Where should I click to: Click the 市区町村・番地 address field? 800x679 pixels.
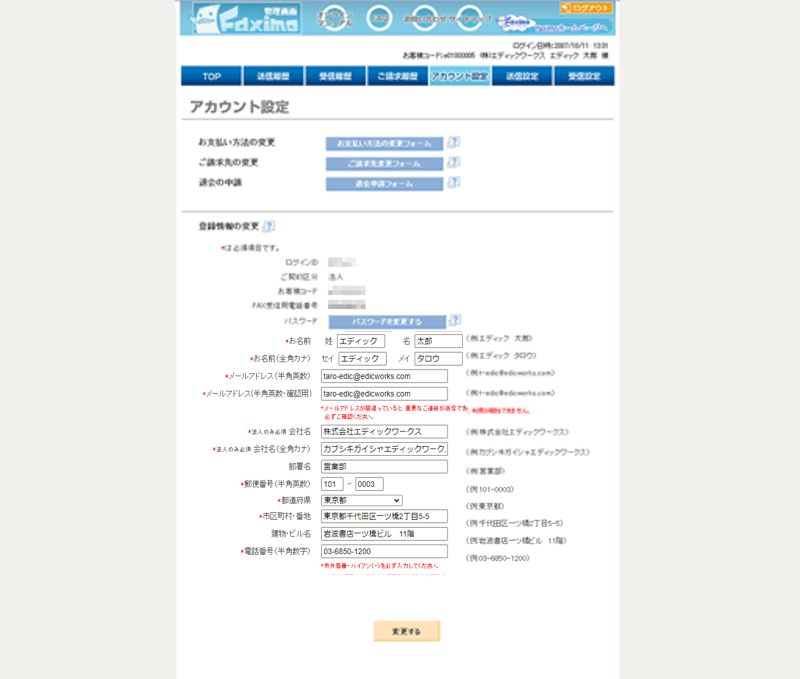coord(384,516)
